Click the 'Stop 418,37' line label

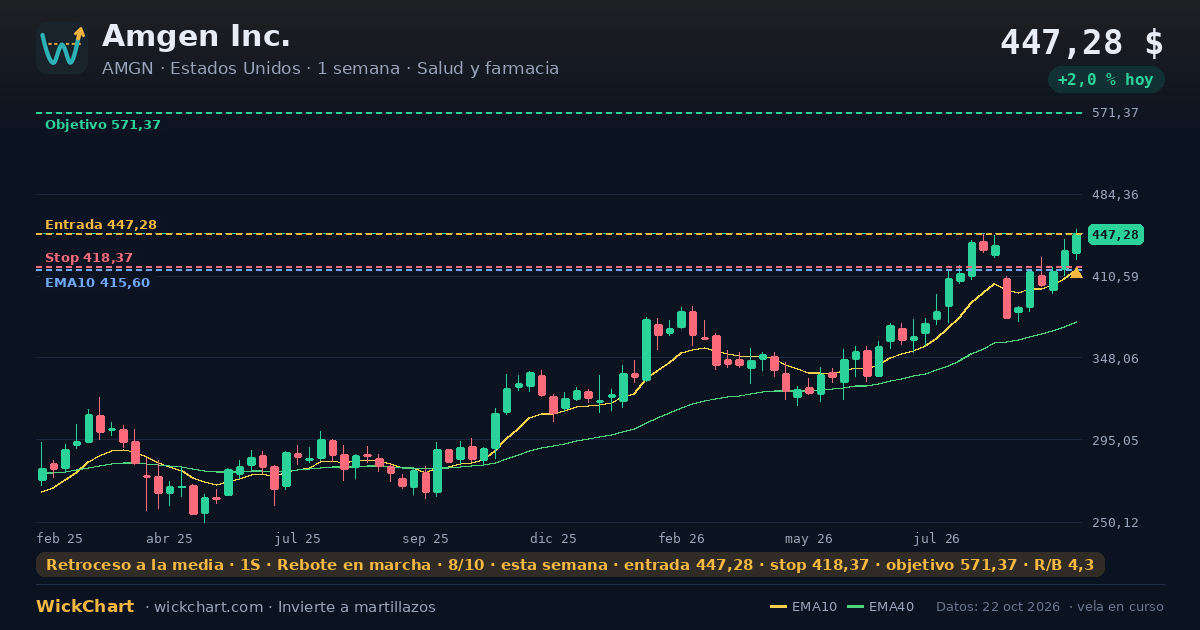(89, 258)
